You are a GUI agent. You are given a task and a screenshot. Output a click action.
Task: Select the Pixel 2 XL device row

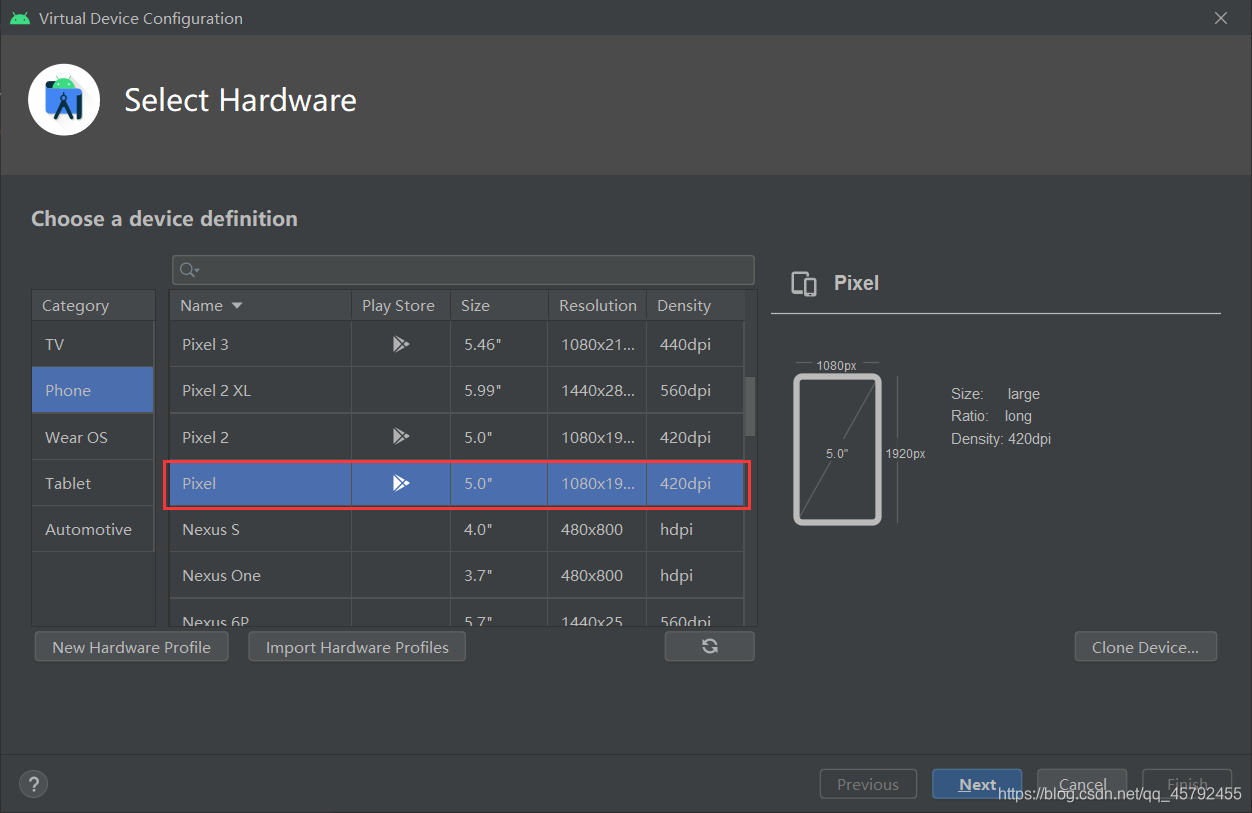(457, 390)
